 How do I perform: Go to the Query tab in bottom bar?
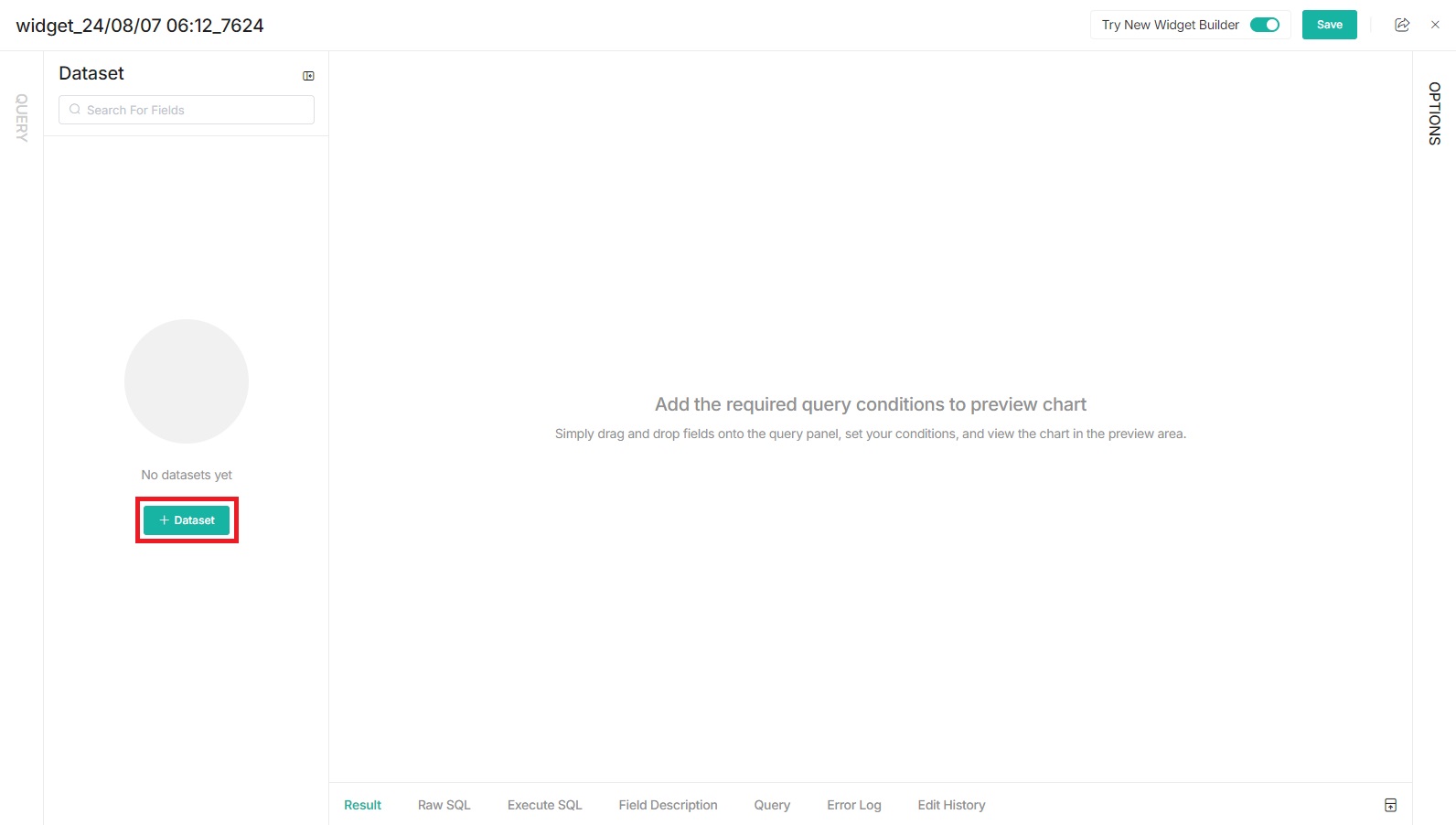point(772,805)
